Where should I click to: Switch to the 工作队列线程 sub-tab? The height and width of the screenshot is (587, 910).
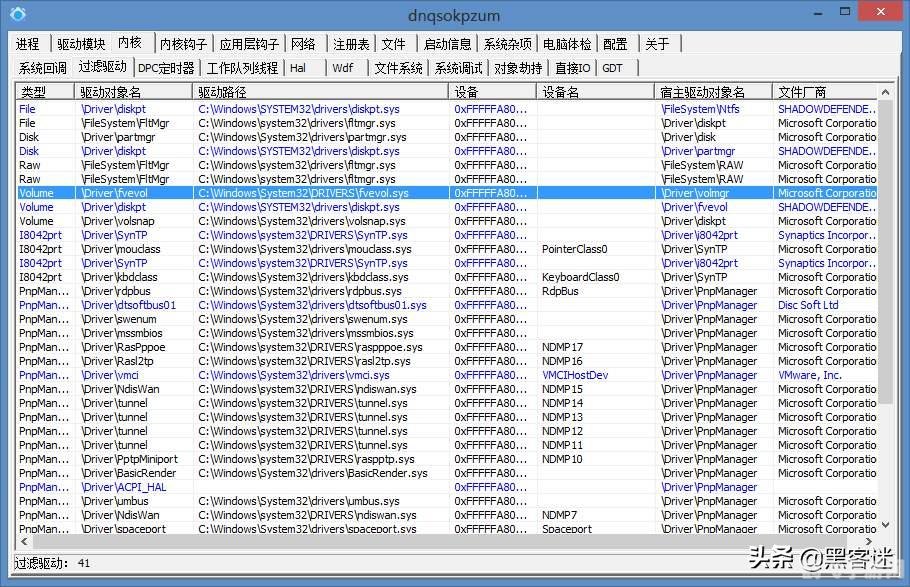point(242,68)
